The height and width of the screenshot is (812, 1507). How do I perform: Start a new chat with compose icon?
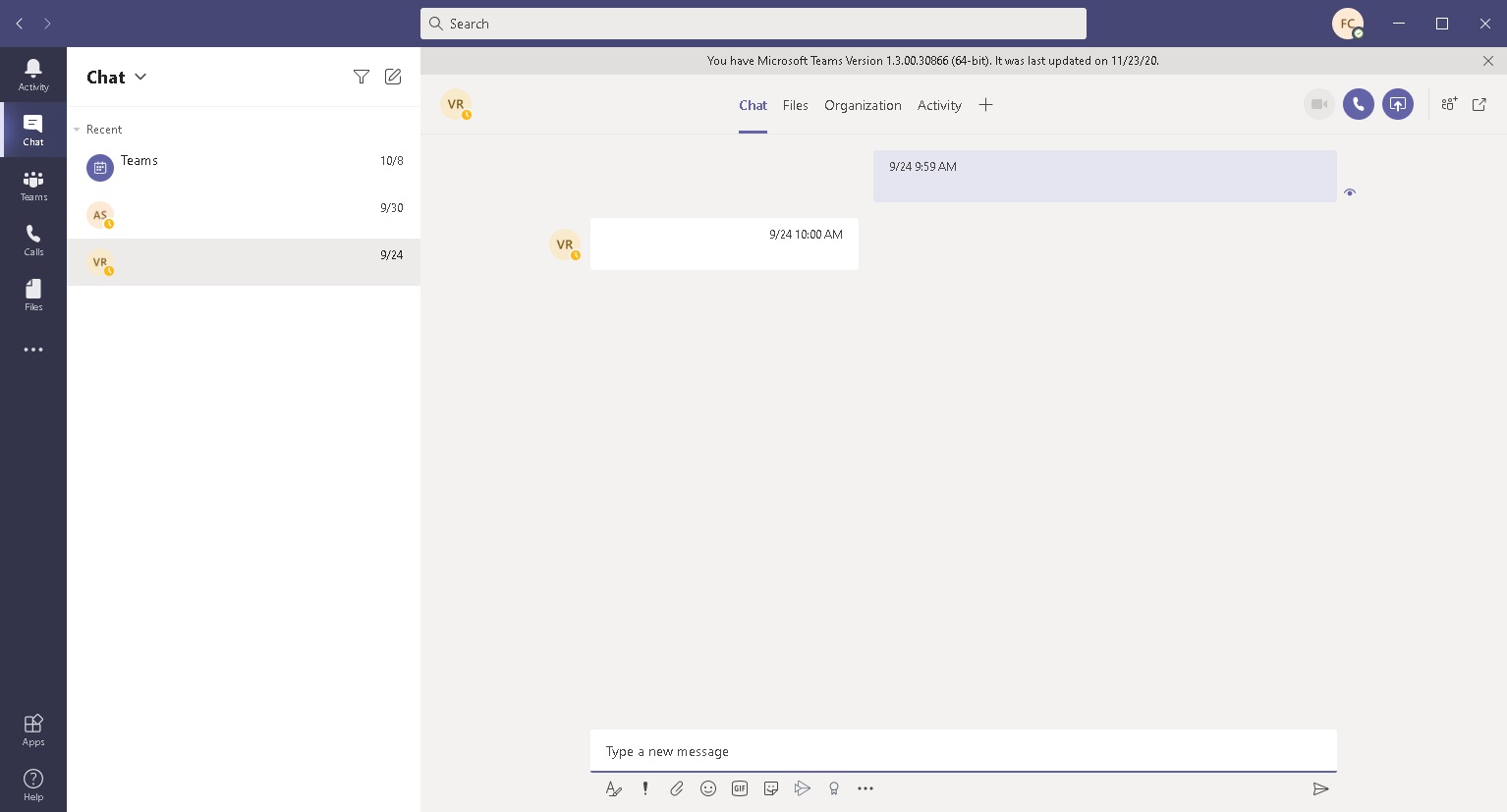pos(393,77)
